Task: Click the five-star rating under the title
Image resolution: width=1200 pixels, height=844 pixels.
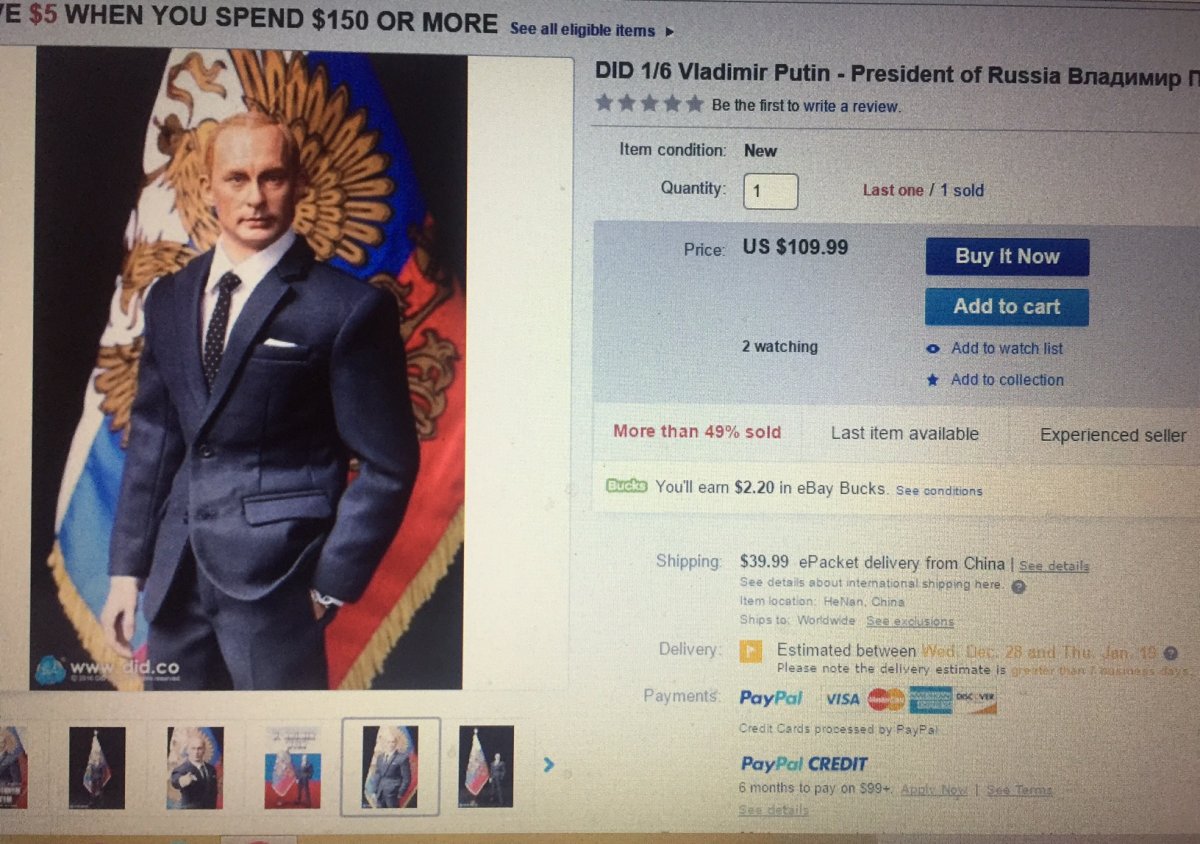Action: 649,104
